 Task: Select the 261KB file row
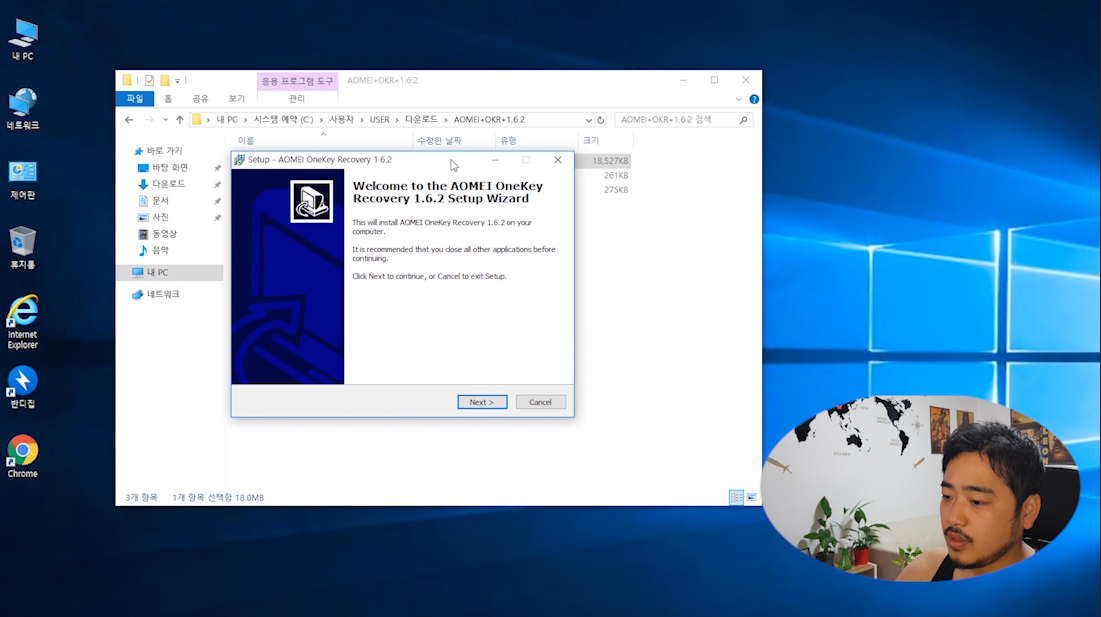click(616, 175)
